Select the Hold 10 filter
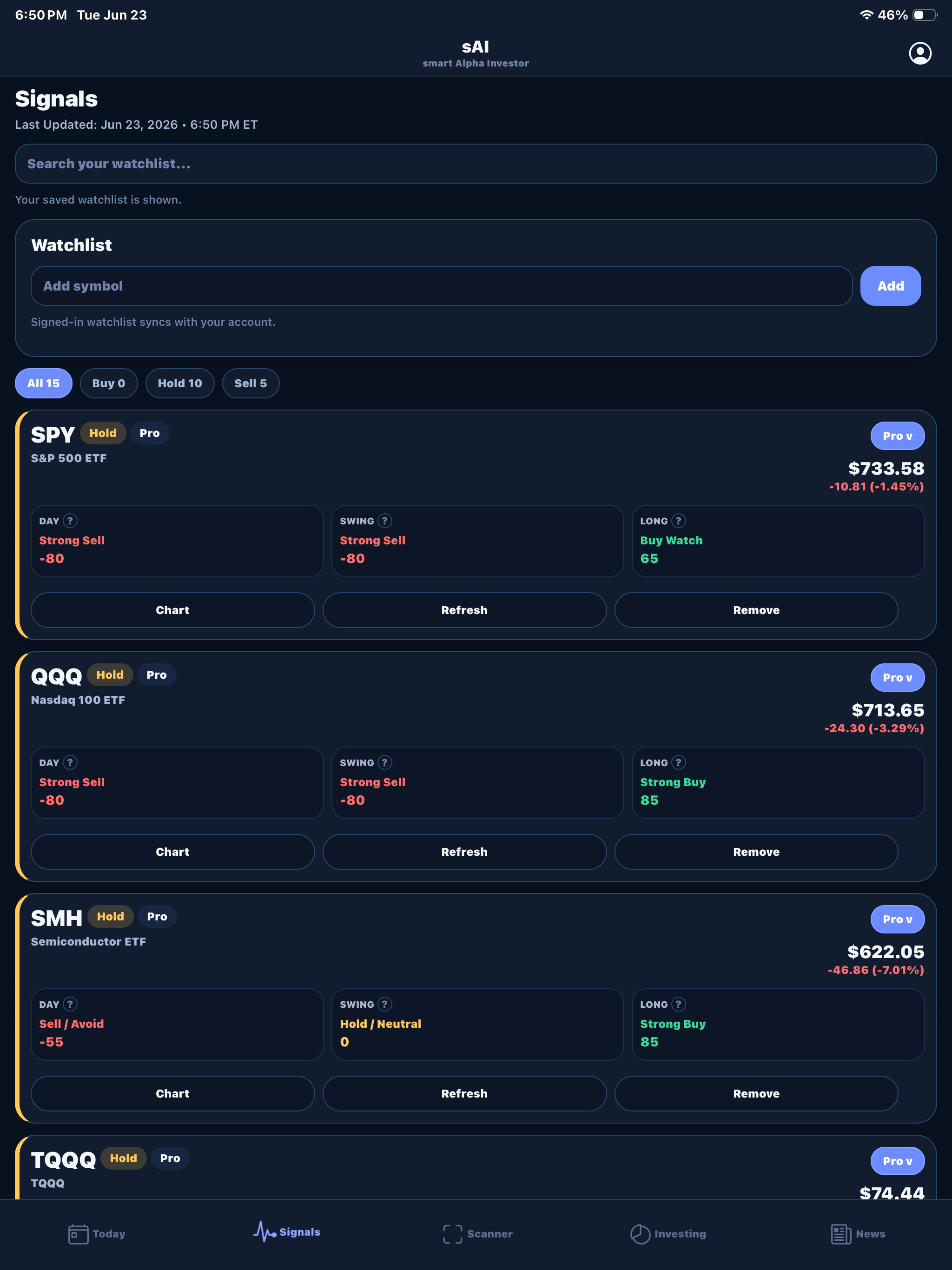This screenshot has width=952, height=1270. (180, 383)
